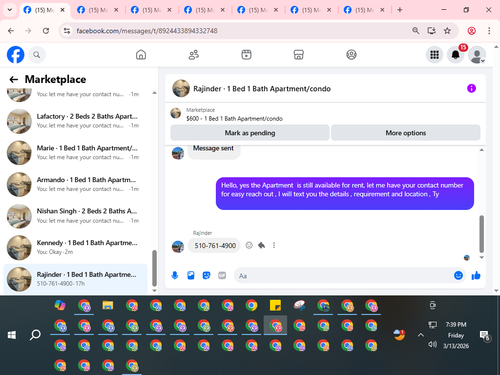Screen dimensions: 500x375
Task: Choose a GIF from the GIF icon
Action: click(222, 275)
